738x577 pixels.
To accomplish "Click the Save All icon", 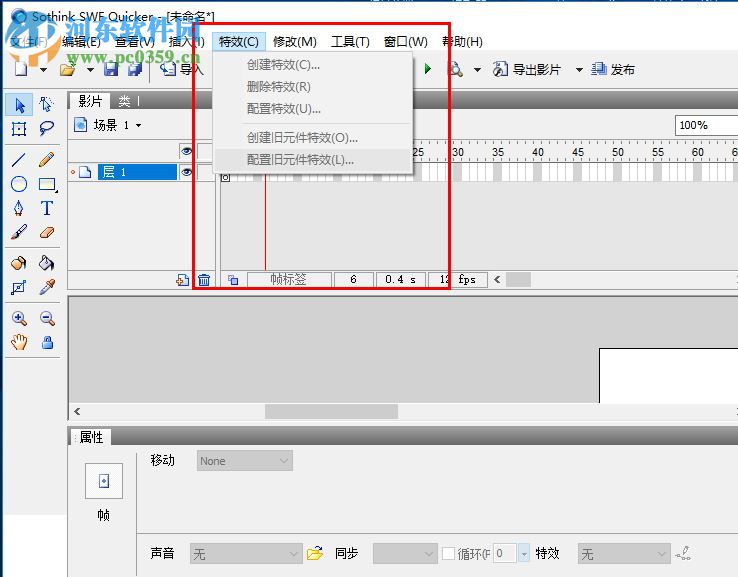I will click(135, 69).
